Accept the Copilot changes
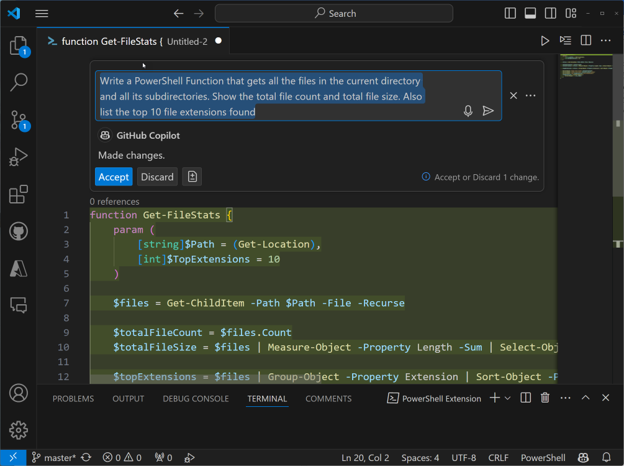The height and width of the screenshot is (466, 624). coord(113,177)
